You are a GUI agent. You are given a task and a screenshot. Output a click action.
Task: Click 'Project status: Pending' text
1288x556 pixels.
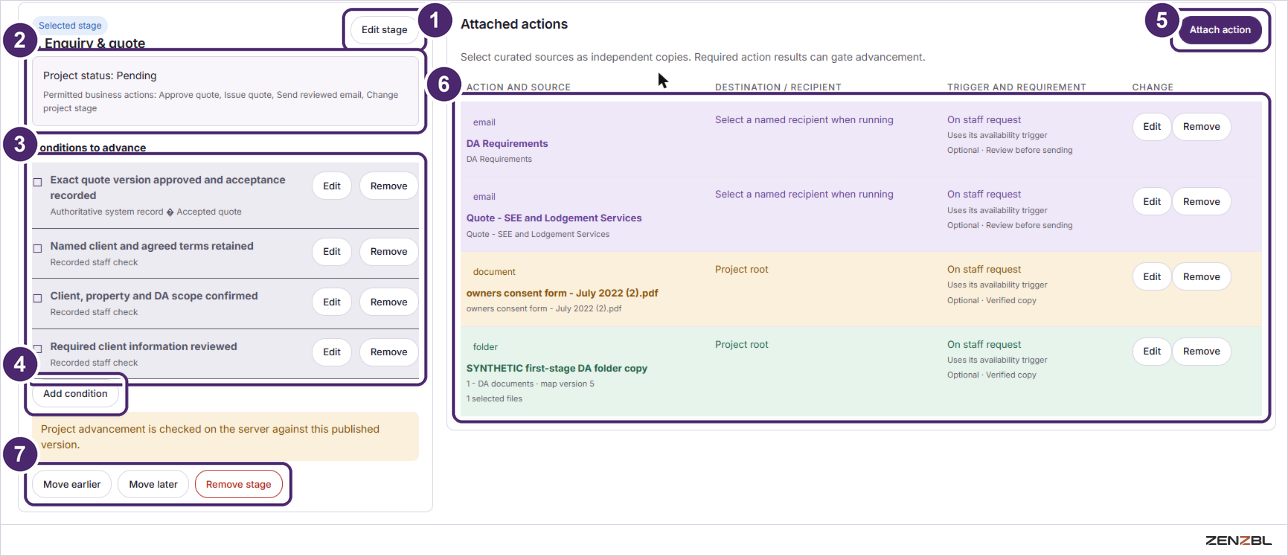click(x=100, y=75)
